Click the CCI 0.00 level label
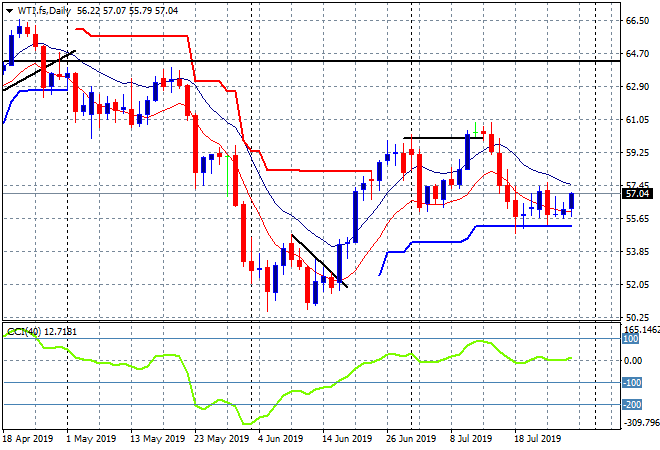Viewport: 660px width, 450px height. [633, 361]
